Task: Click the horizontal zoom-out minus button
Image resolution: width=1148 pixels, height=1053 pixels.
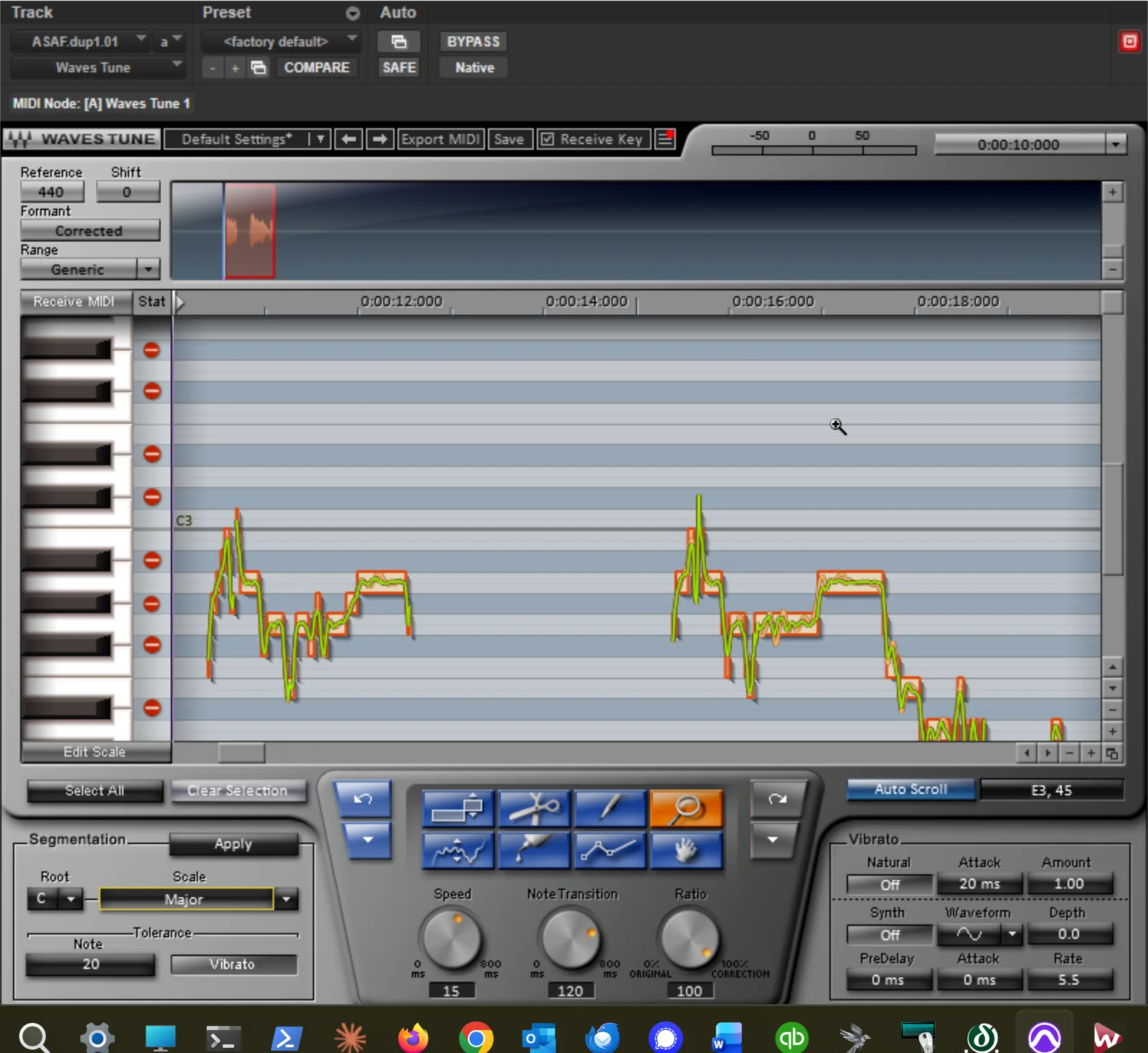Action: pyautogui.click(x=1070, y=753)
